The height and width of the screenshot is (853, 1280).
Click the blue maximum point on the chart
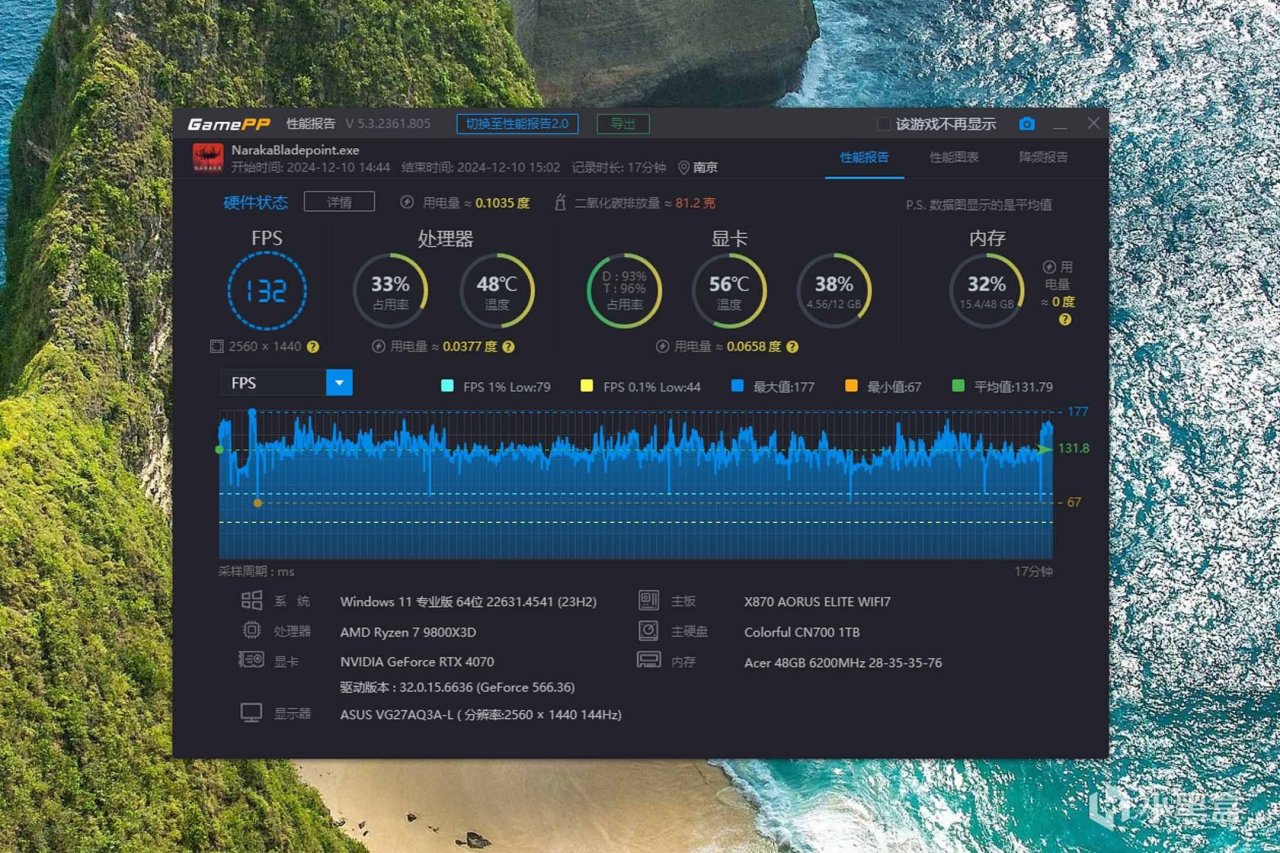pyautogui.click(x=252, y=412)
